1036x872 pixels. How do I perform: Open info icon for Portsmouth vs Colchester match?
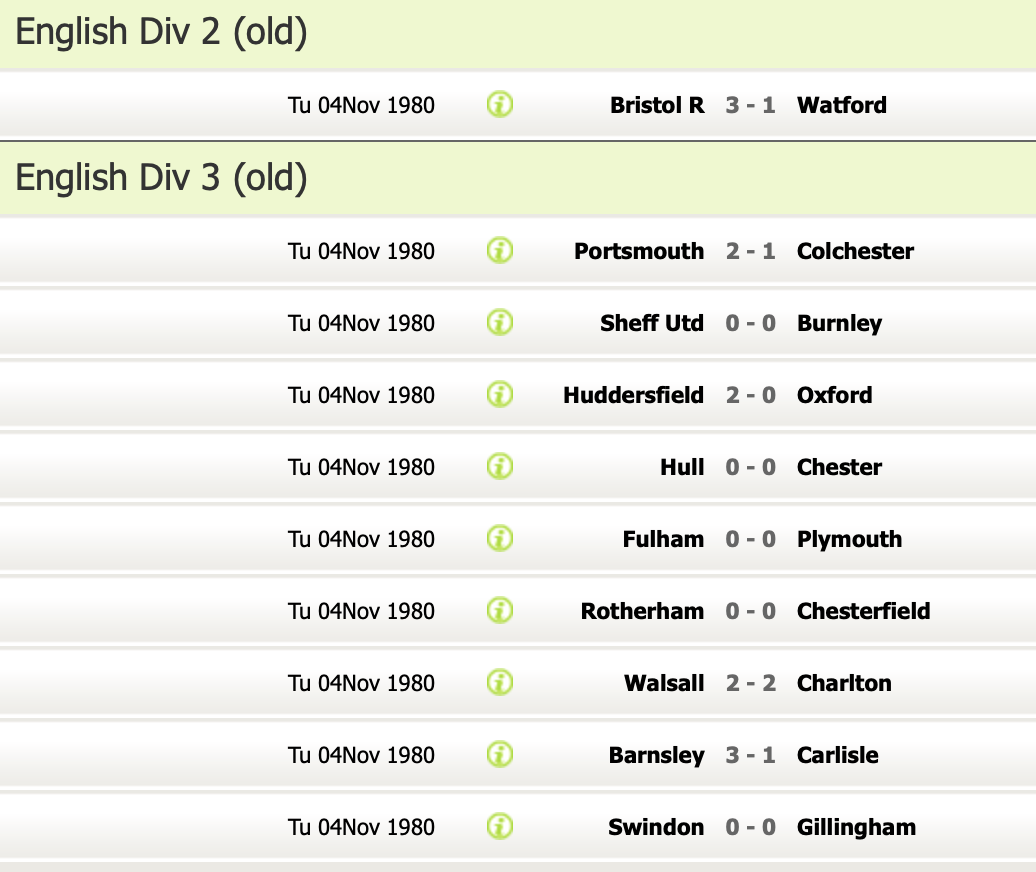point(500,250)
